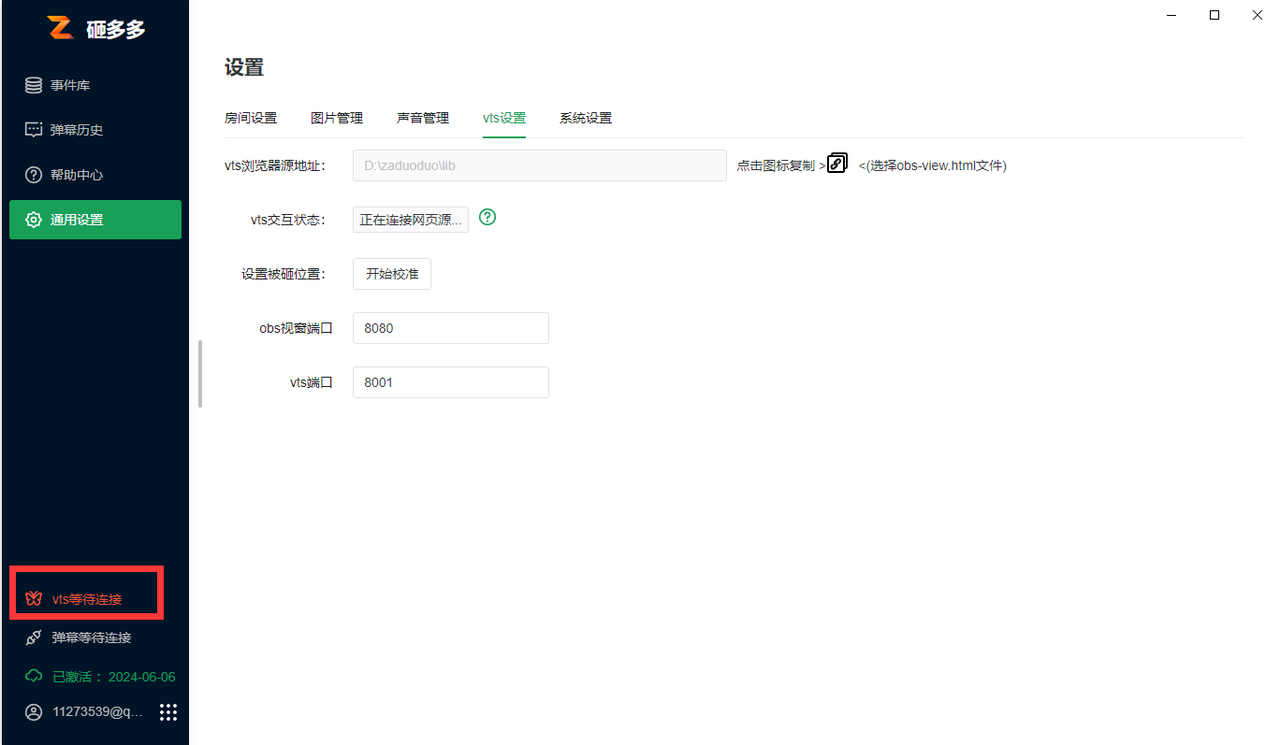Open 事件库 in the sidebar
Viewport: 1280px width, 745px height.
pyautogui.click(x=95, y=85)
